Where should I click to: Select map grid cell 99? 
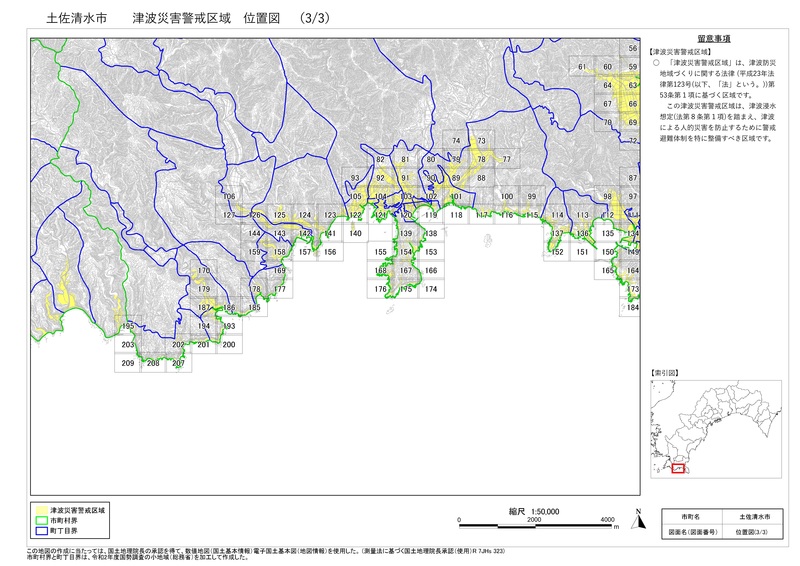pos(532,196)
